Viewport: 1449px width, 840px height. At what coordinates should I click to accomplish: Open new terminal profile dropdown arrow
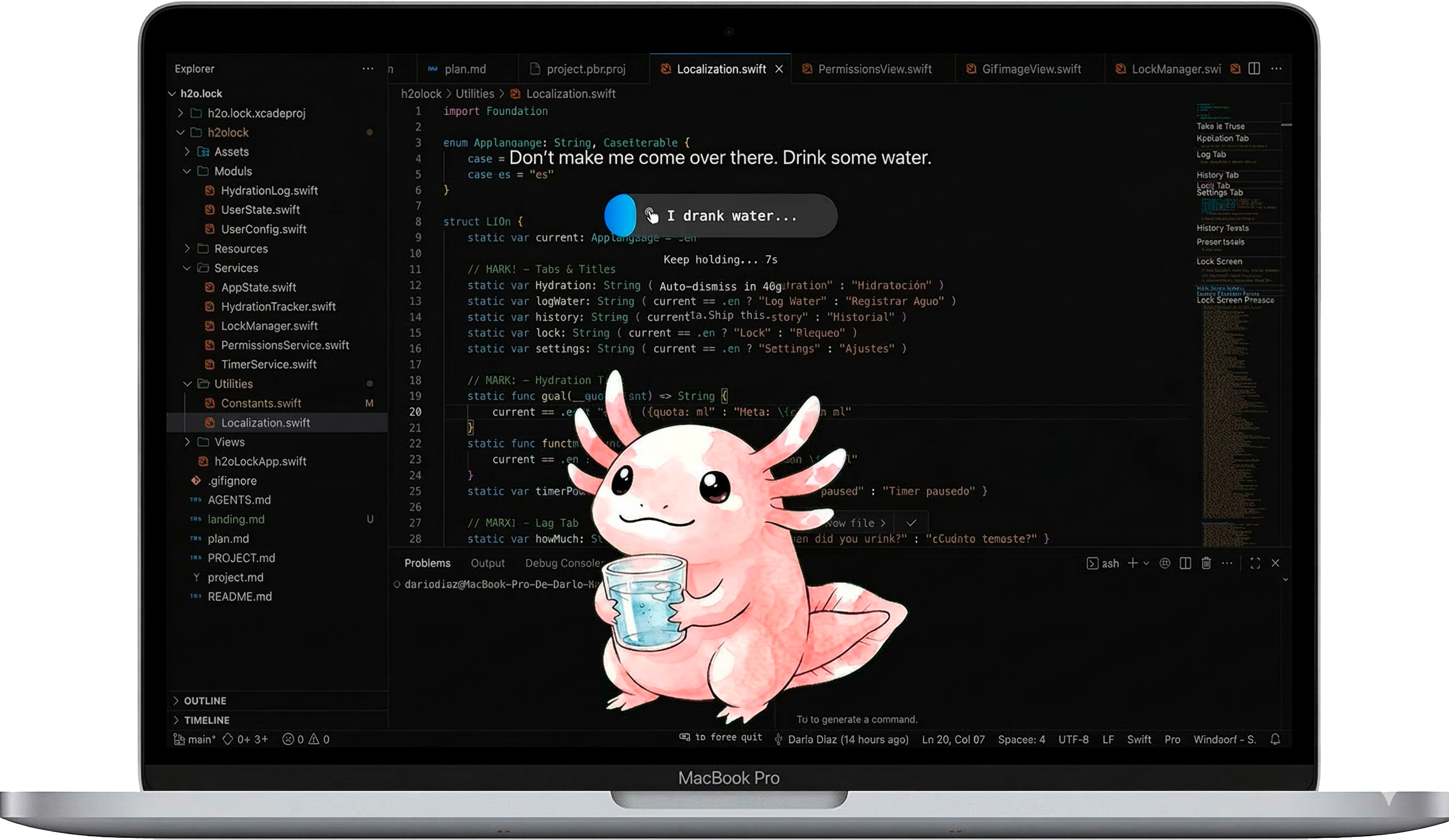coord(1146,563)
